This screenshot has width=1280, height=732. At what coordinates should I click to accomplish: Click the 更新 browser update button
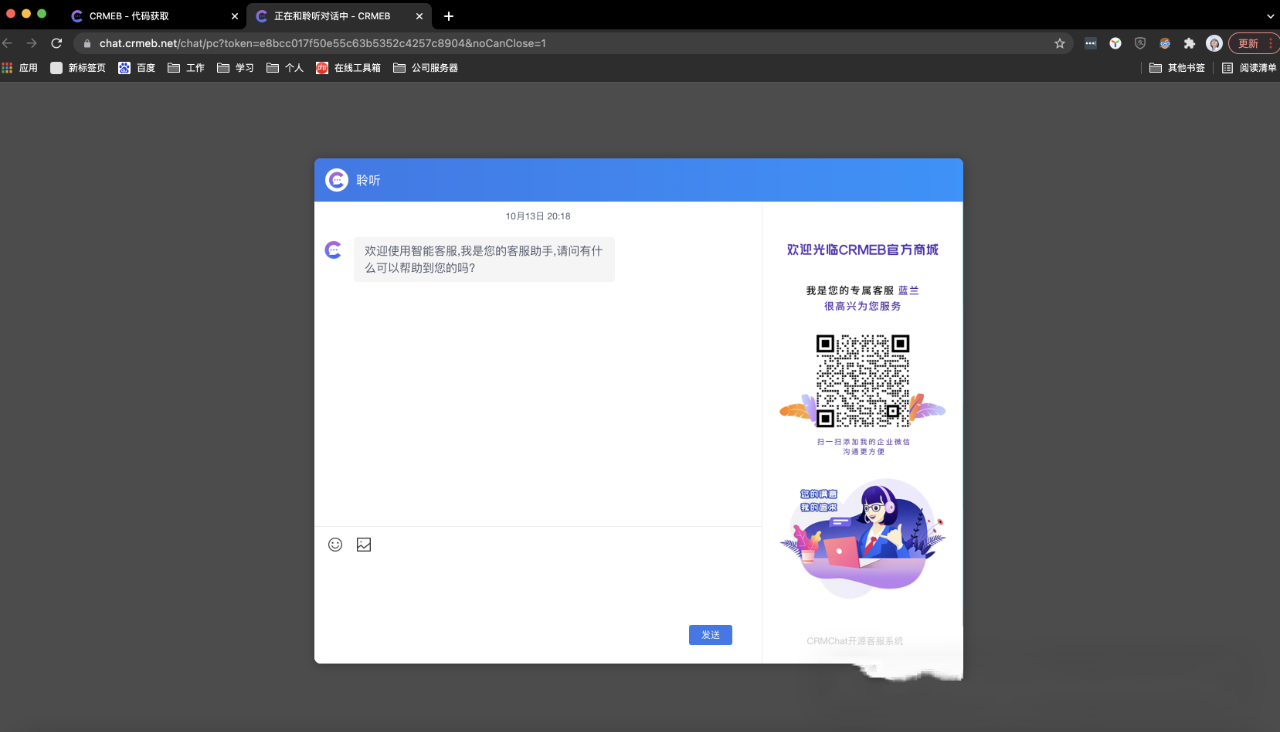point(1249,43)
